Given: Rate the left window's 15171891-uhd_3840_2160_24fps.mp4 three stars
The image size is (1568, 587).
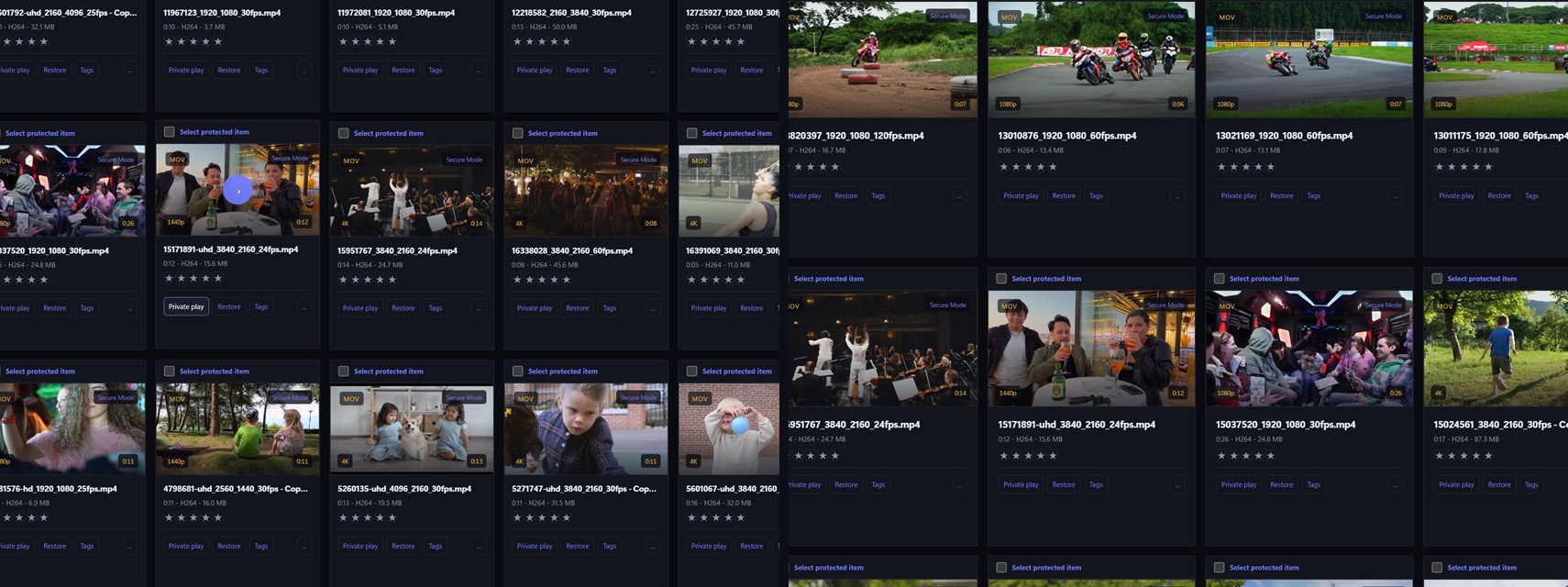Looking at the screenshot, I should click(x=193, y=278).
